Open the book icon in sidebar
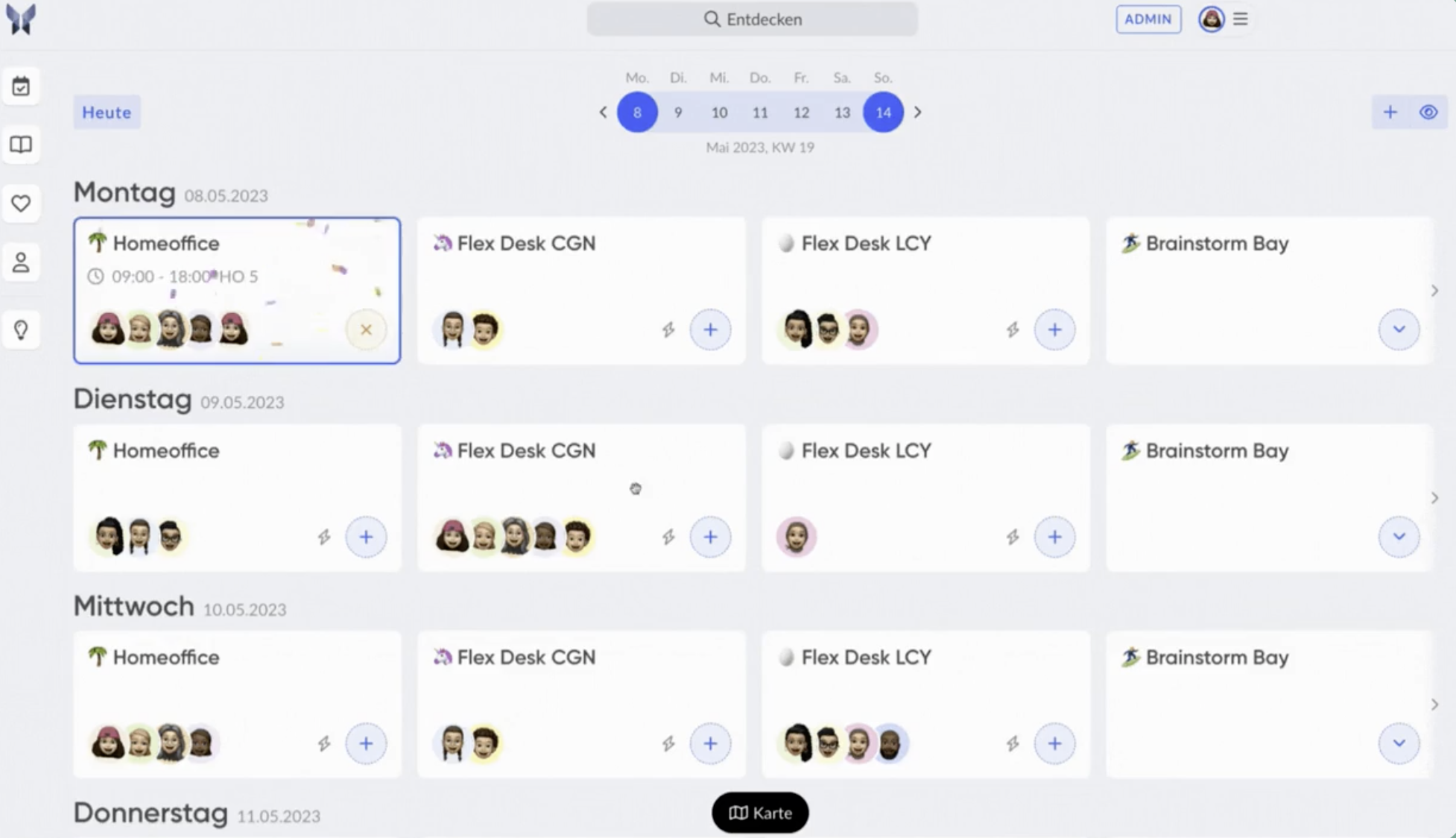Image resolution: width=1456 pixels, height=838 pixels. click(21, 145)
